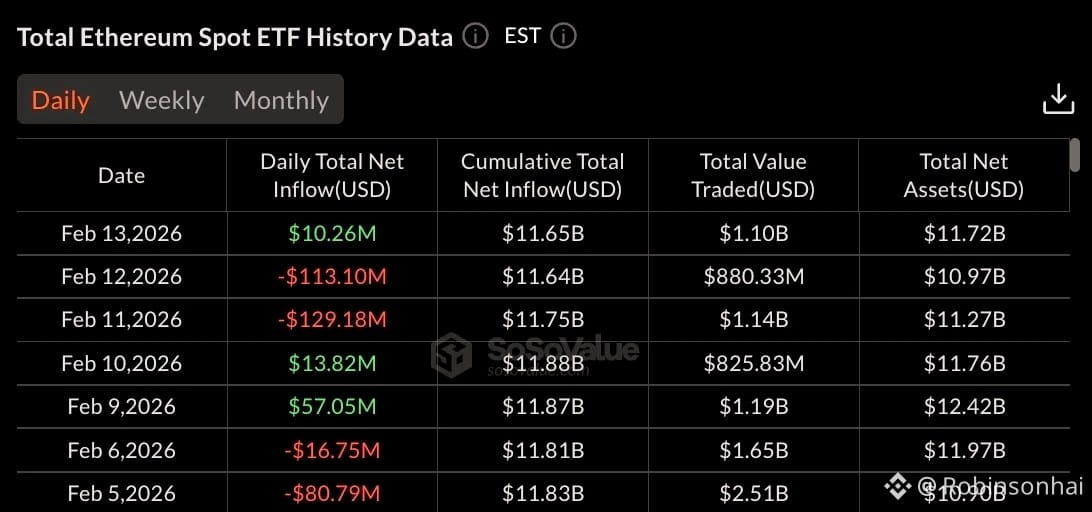Screen dimensions: 1092x512
Task: Click Daily Total Net Inflow column header
Action: [x=332, y=176]
